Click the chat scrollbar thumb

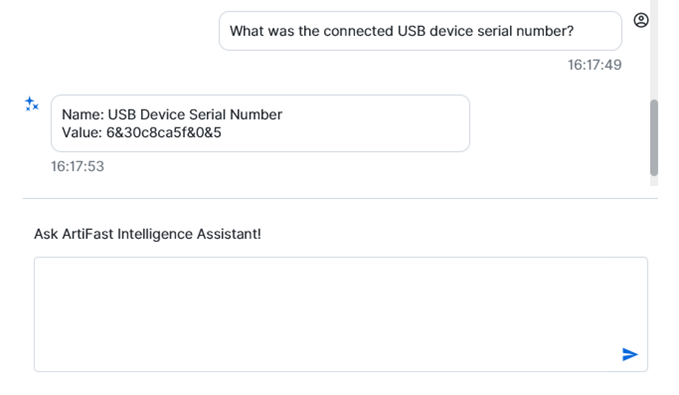click(x=654, y=137)
